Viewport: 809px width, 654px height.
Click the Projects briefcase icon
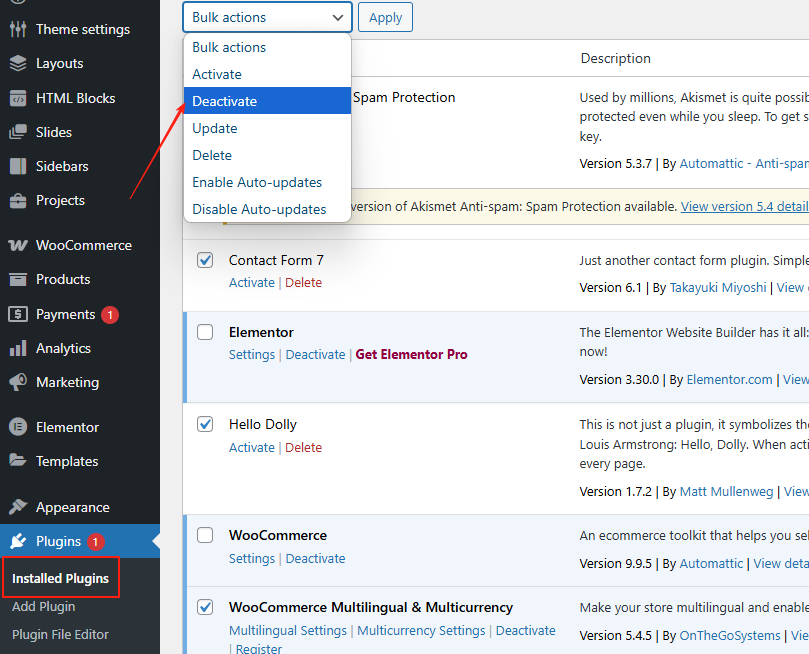tap(18, 200)
